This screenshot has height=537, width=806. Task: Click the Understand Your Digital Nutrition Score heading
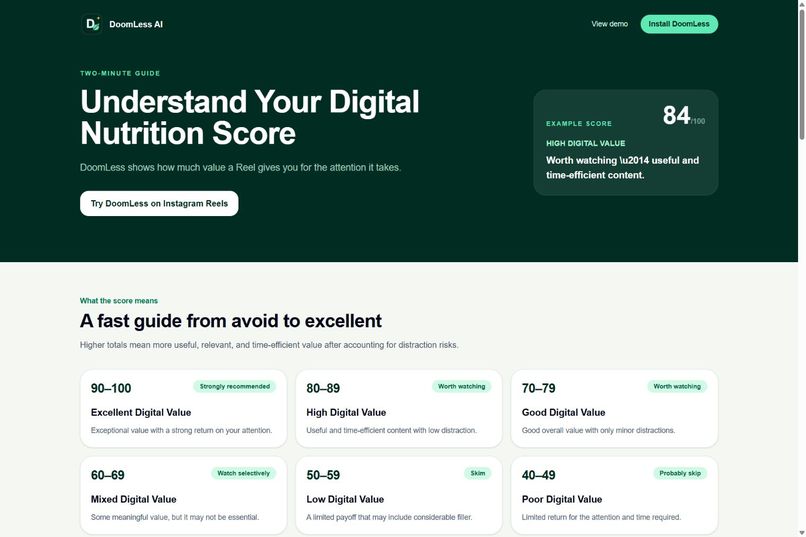(250, 117)
